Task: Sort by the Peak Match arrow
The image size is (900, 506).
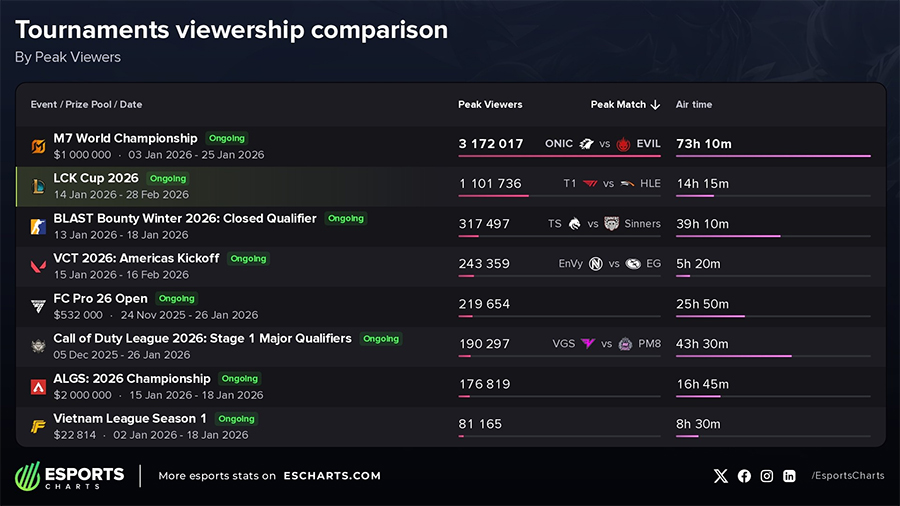Action: pyautogui.click(x=655, y=105)
